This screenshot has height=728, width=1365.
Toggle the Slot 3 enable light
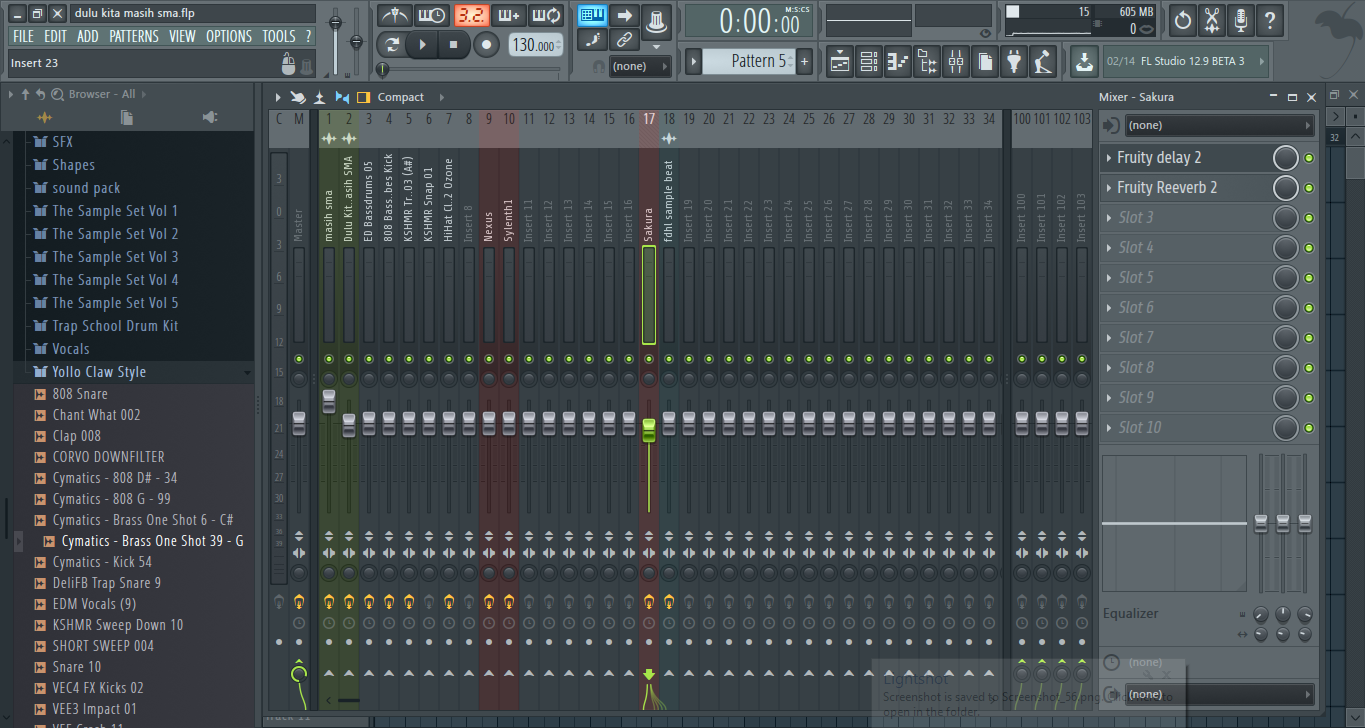point(1309,218)
